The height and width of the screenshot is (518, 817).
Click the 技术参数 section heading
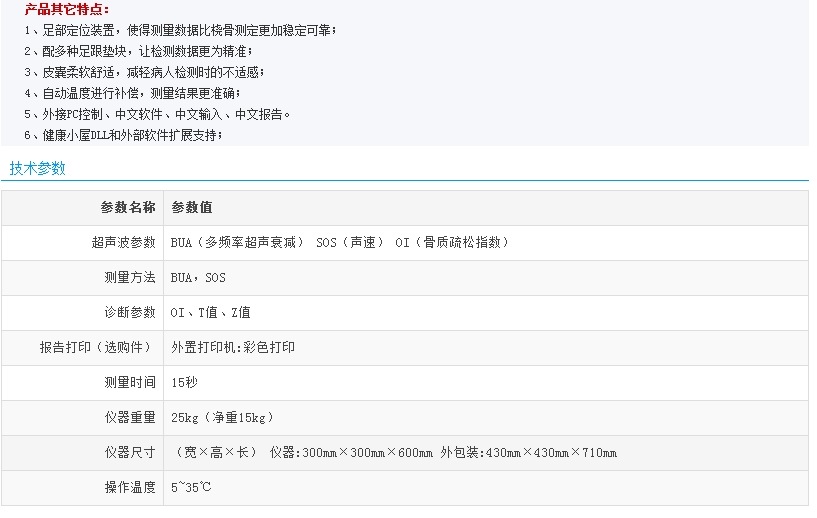[38, 168]
